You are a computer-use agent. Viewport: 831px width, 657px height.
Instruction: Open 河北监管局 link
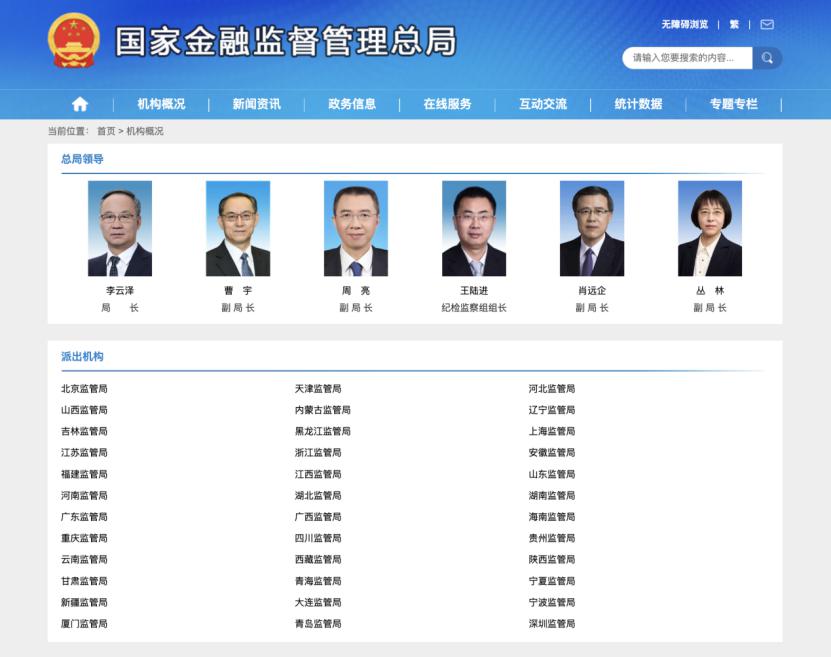click(552, 388)
